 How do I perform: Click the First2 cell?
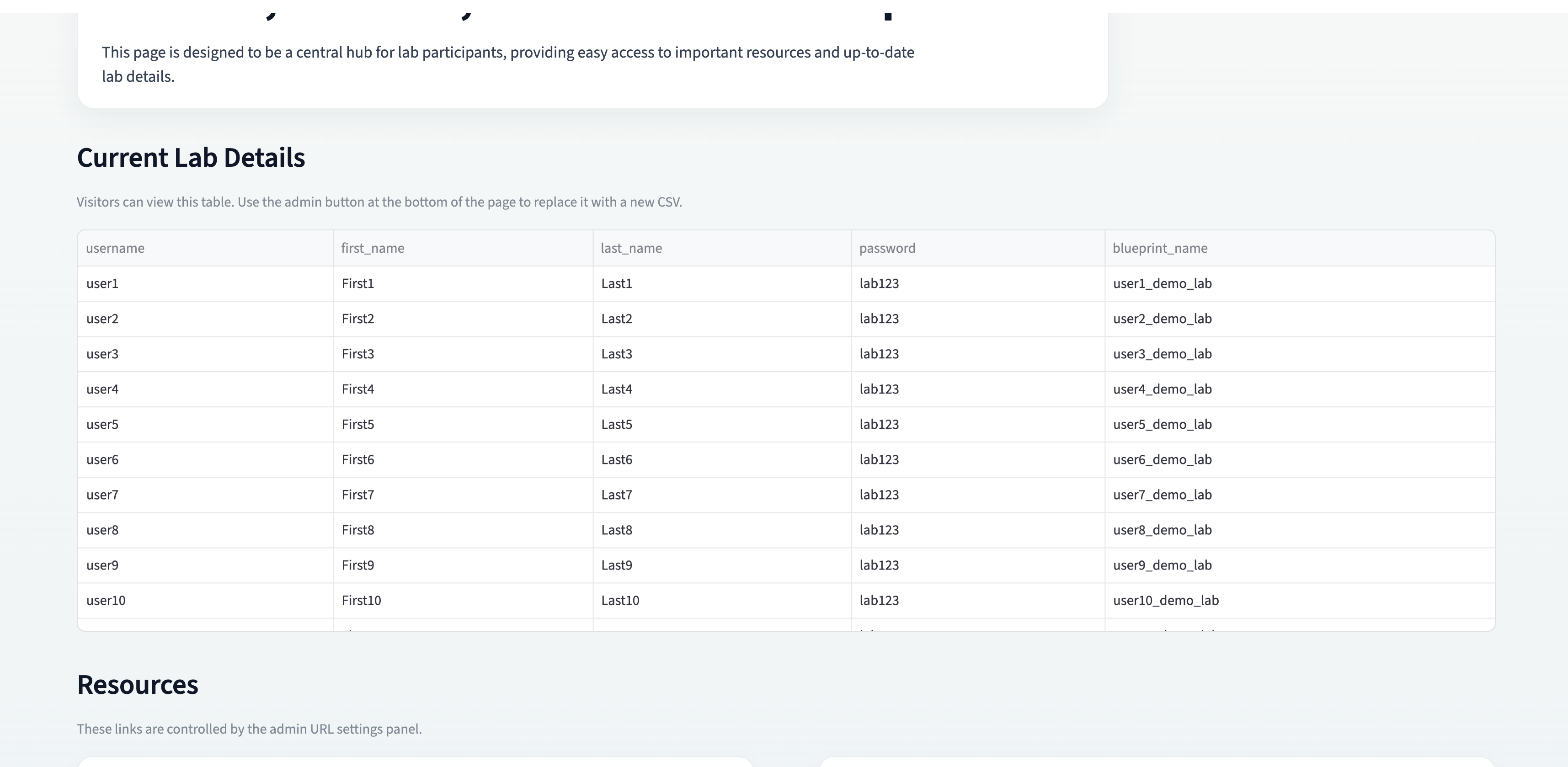(x=463, y=319)
